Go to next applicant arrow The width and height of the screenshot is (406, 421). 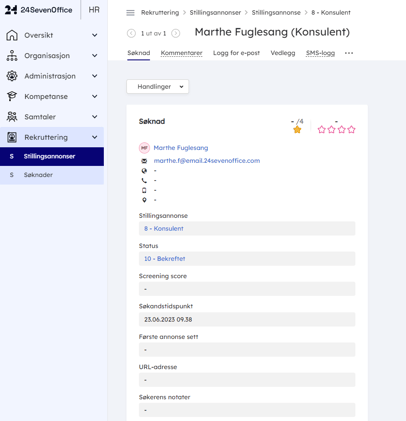[x=176, y=33]
